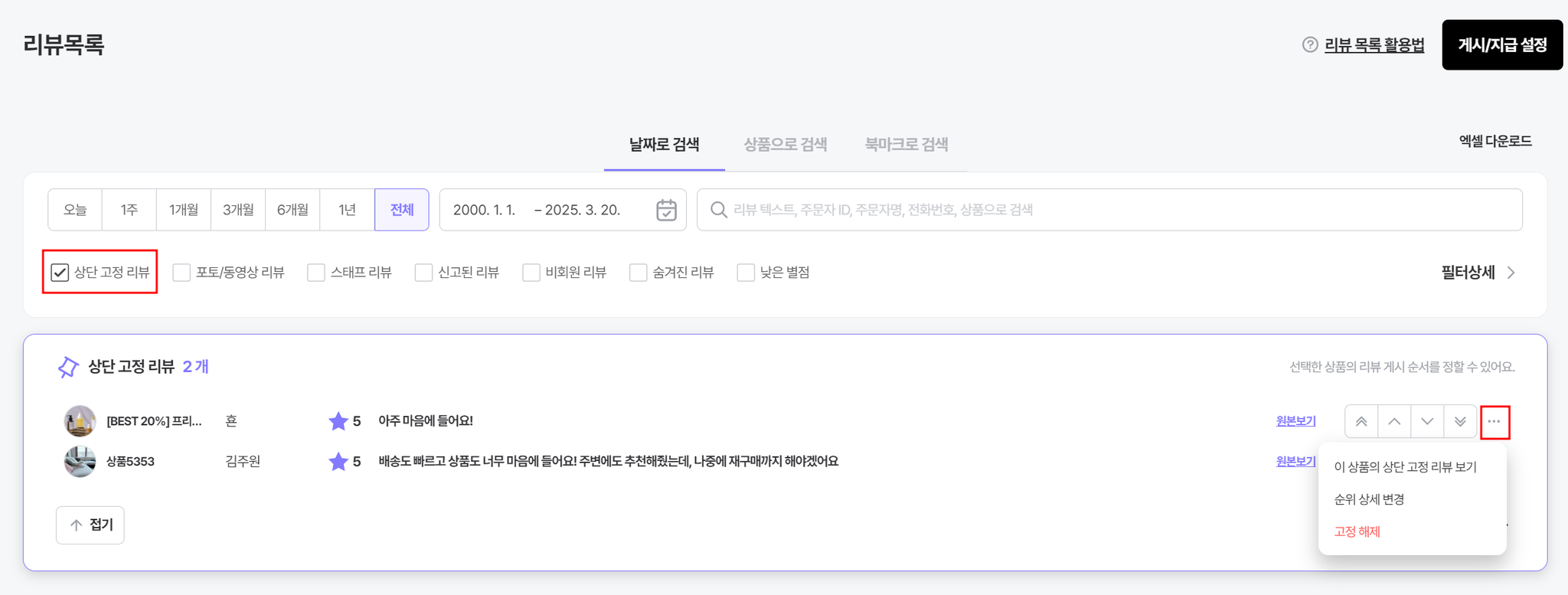Click reviewer name 김주원
The height and width of the screenshot is (595, 1568).
[x=243, y=461]
